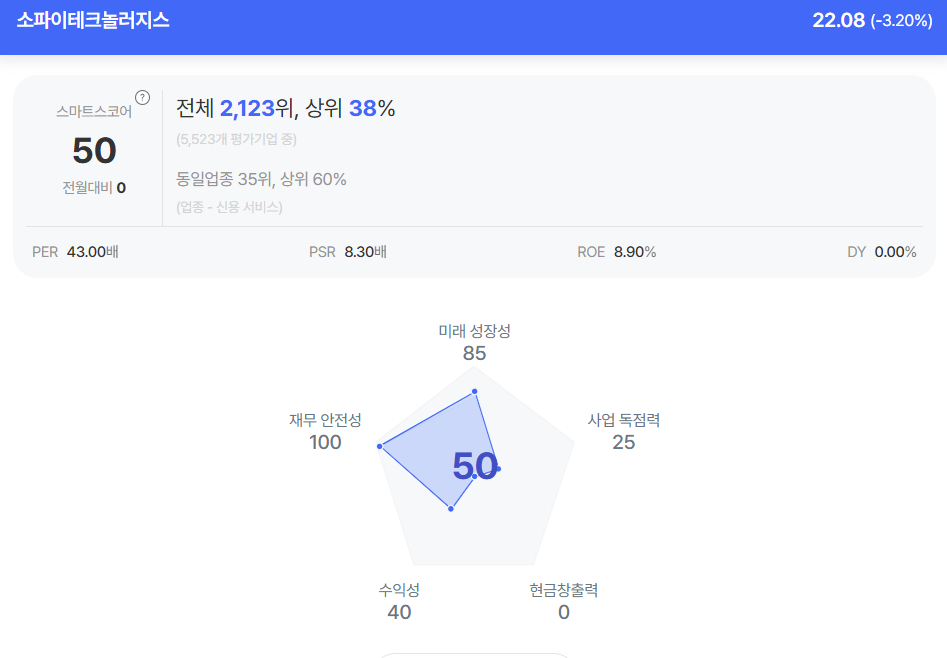Click the 50 score at radar chart center

475,467
